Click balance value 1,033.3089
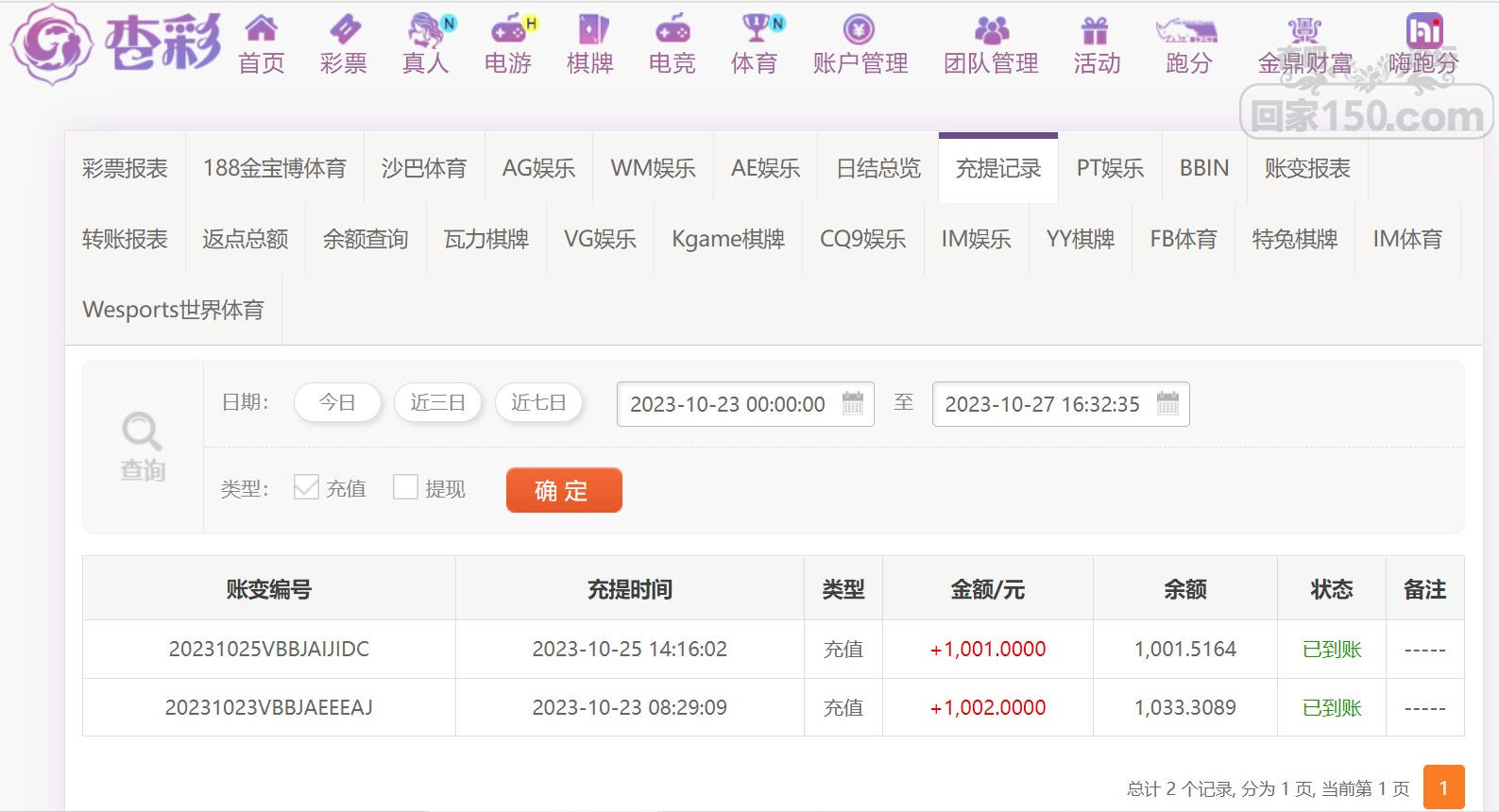Screen dimensions: 1499x812 [x=1185, y=707]
